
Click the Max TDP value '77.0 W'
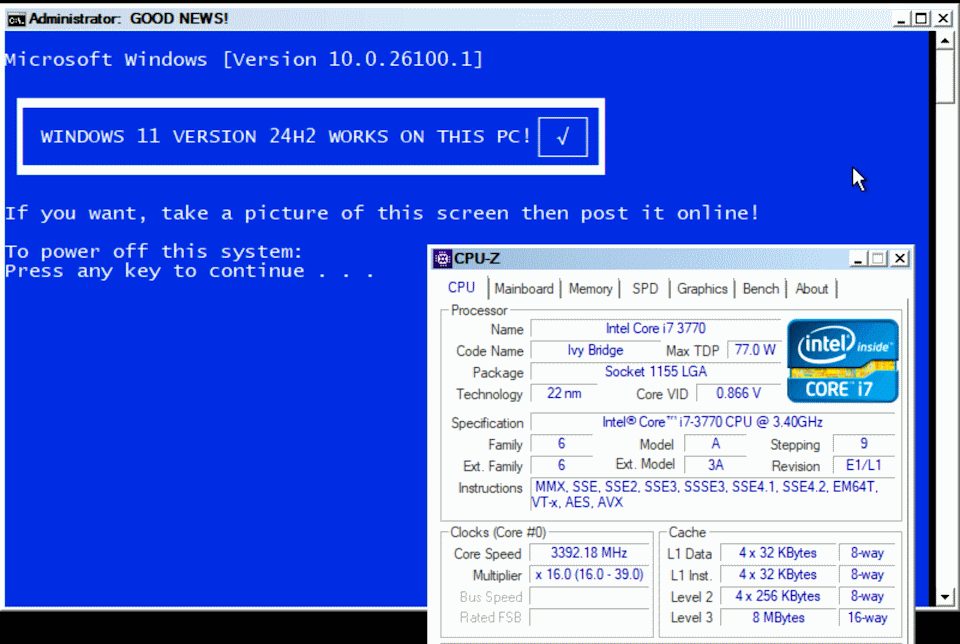pos(755,350)
